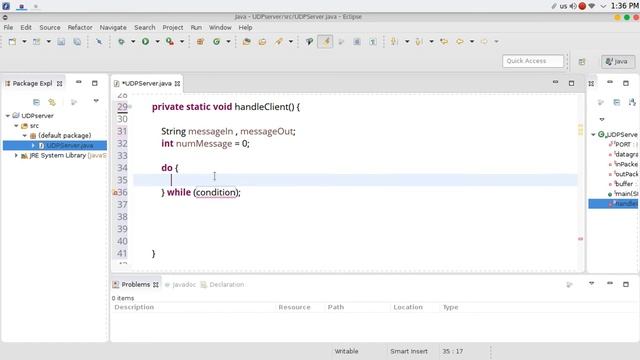Viewport: 640px width, 360px height.
Task: Click the Forward navigation arrow icon
Action: click(x=484, y=42)
